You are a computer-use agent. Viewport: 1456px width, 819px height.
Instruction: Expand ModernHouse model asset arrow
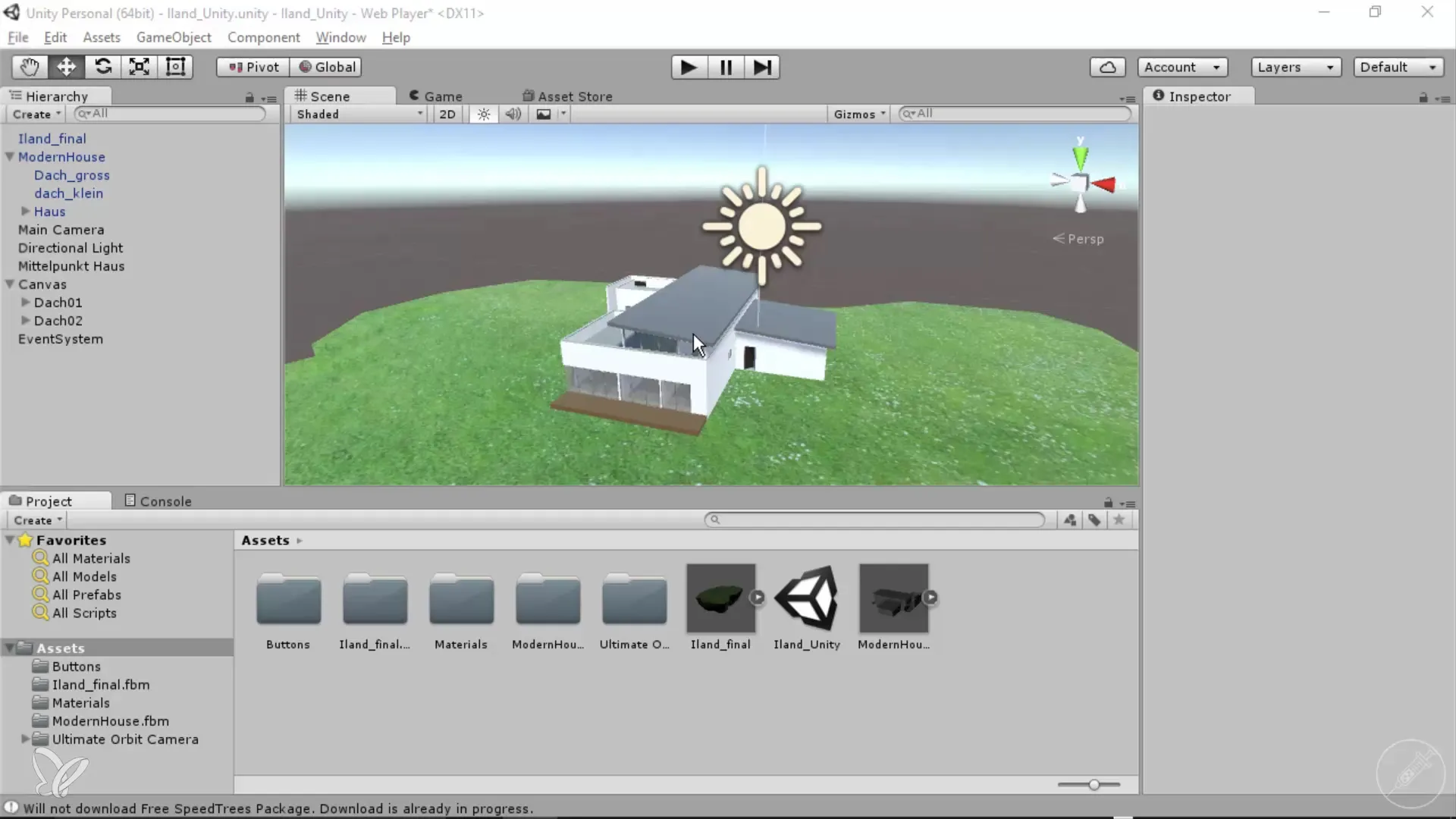930,598
